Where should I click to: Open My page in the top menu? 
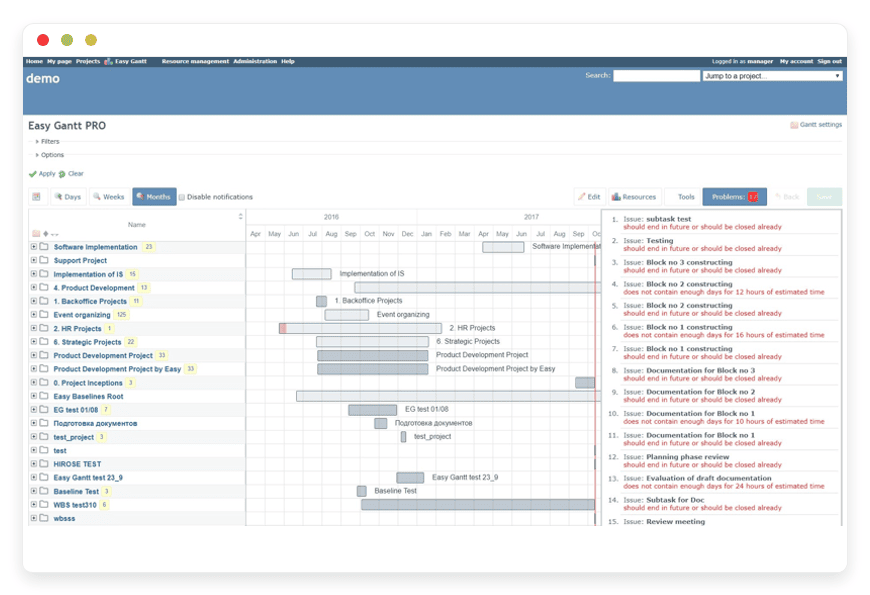point(59,62)
